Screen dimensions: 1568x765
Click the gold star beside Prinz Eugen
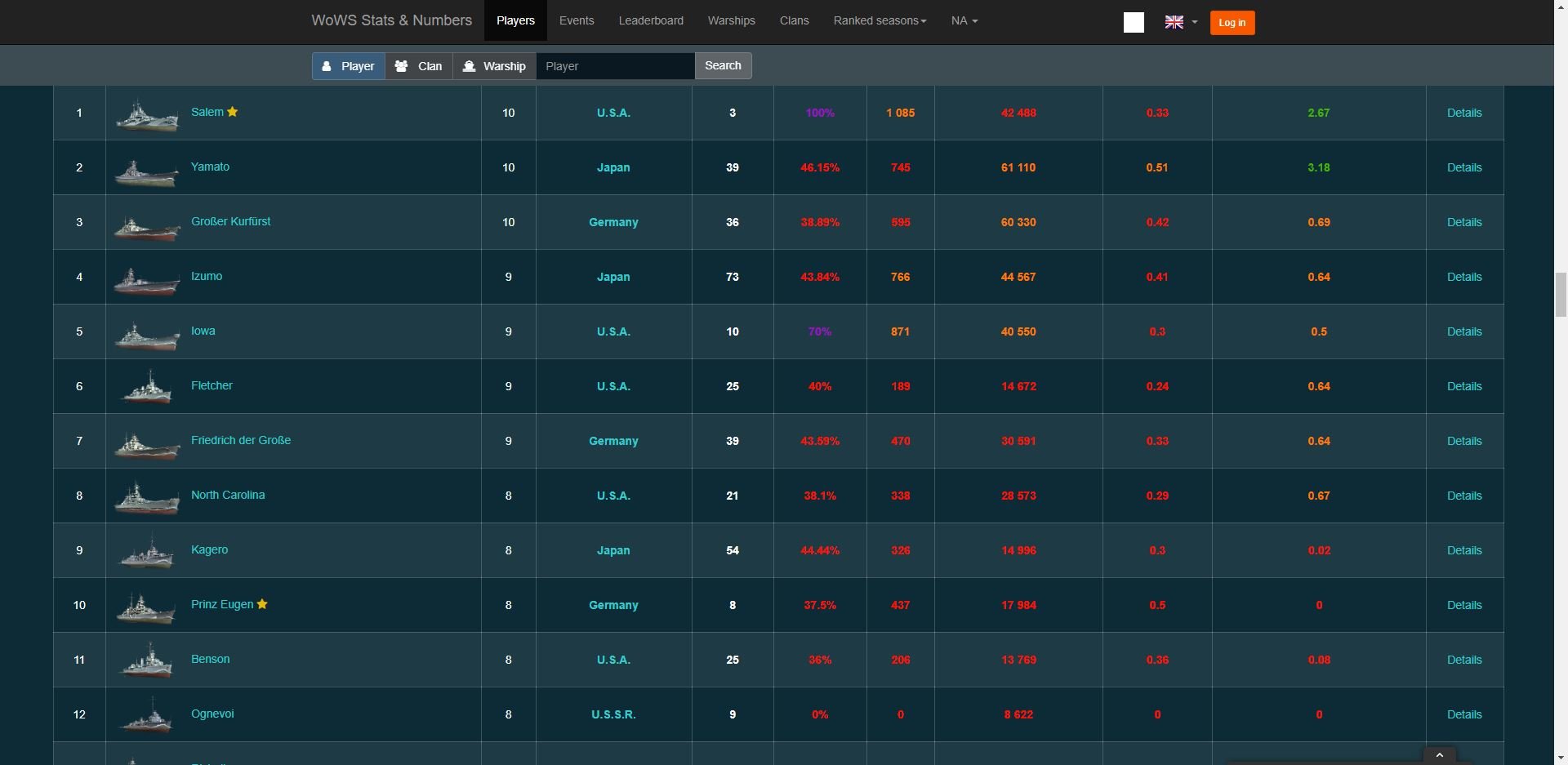[x=262, y=604]
